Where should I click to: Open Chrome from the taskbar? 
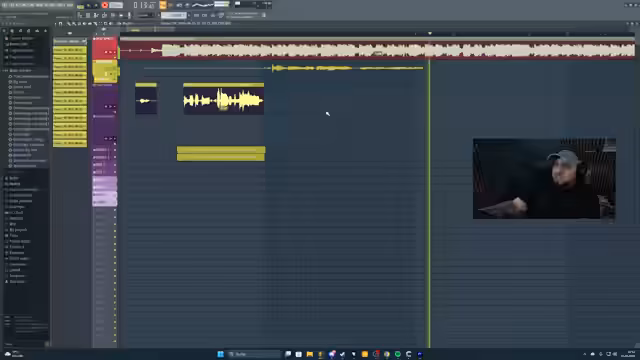387,354
